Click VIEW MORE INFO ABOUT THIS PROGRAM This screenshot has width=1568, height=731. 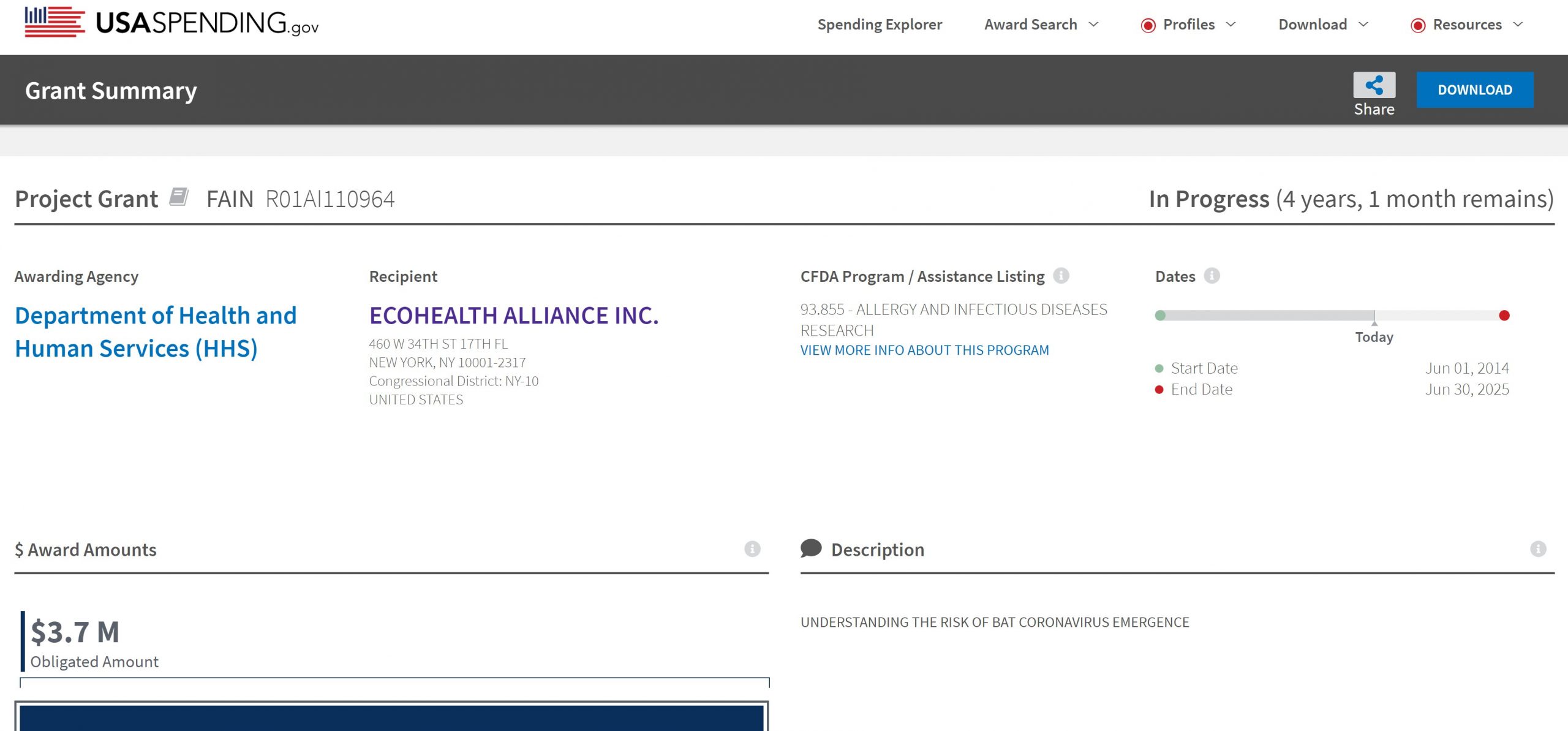[925, 350]
